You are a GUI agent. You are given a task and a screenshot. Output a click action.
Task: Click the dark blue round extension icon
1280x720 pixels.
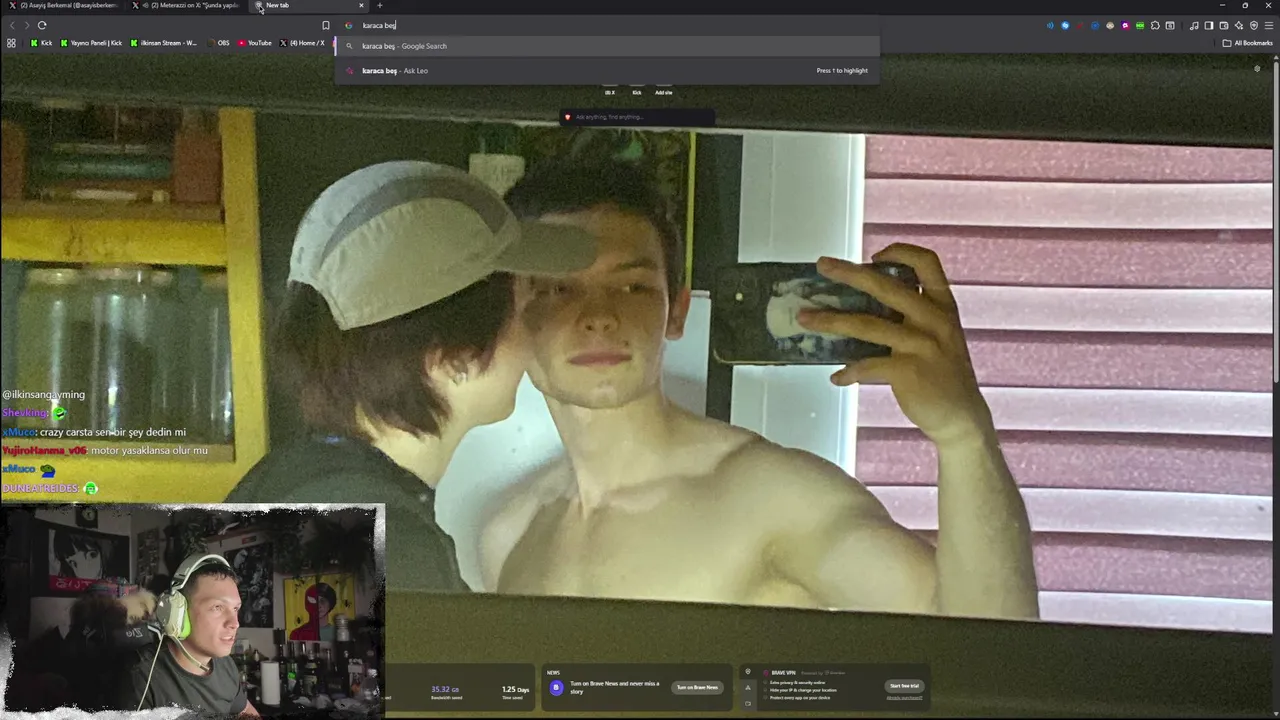point(1095,25)
